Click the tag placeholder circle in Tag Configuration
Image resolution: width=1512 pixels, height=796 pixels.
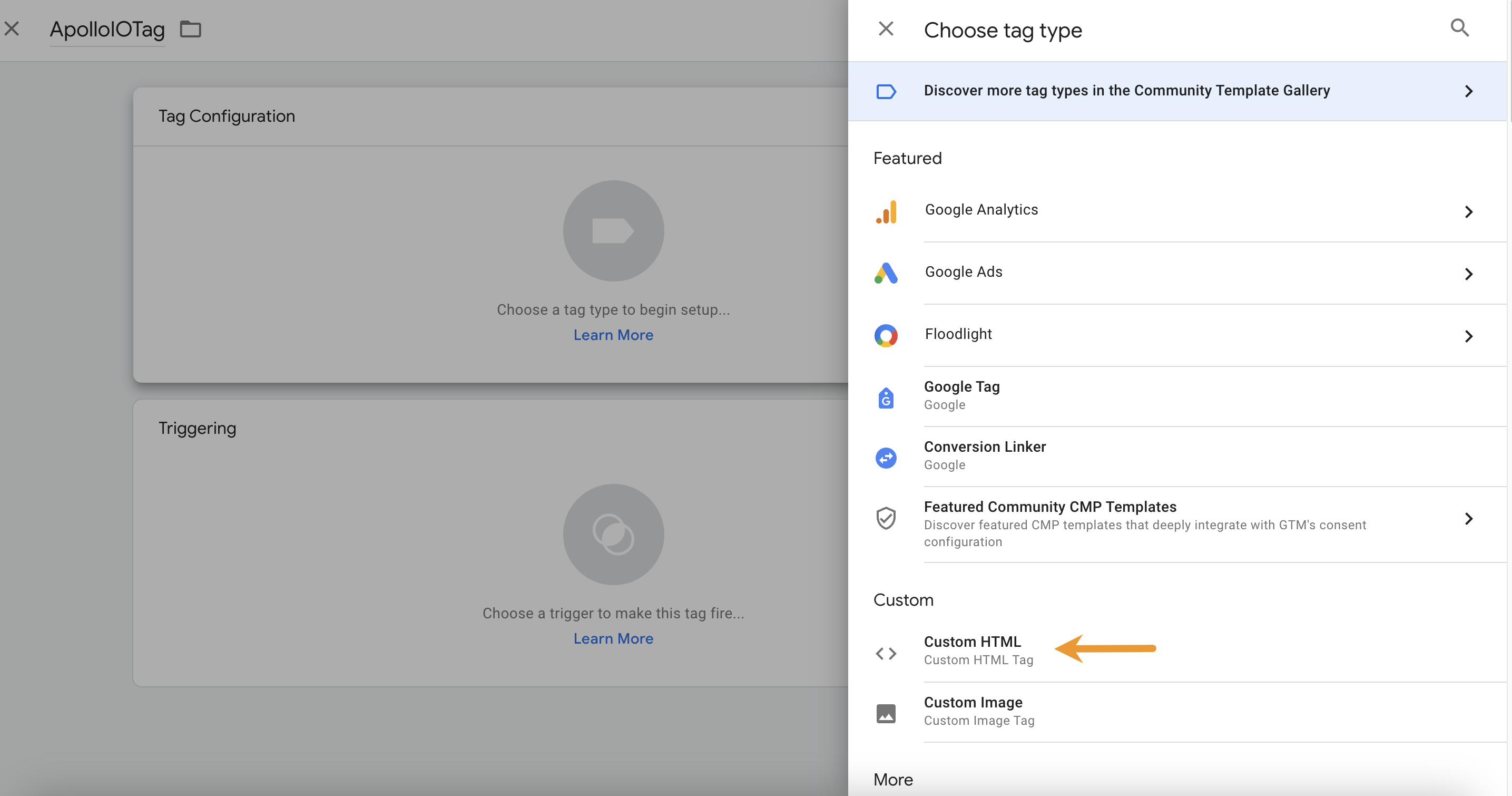tap(613, 231)
